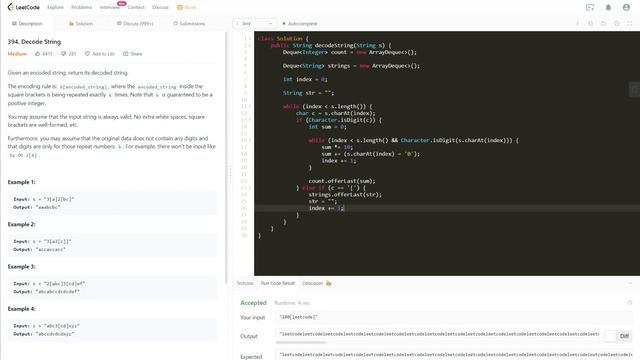The width and height of the screenshot is (640, 360).
Task: Open the Explore menu item
Action: (x=55, y=7)
